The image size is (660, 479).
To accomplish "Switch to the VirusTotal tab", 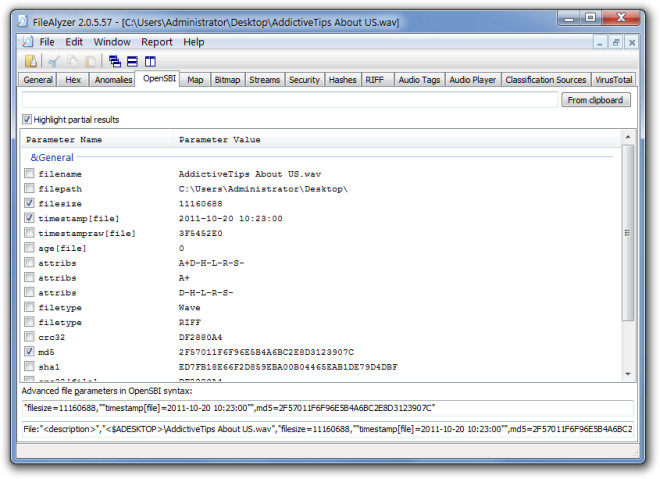I will [613, 80].
